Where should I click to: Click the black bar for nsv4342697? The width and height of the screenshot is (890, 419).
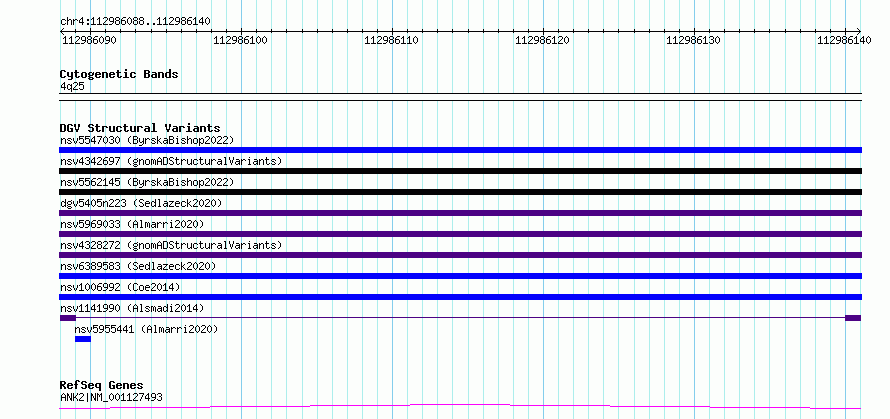pos(460,171)
